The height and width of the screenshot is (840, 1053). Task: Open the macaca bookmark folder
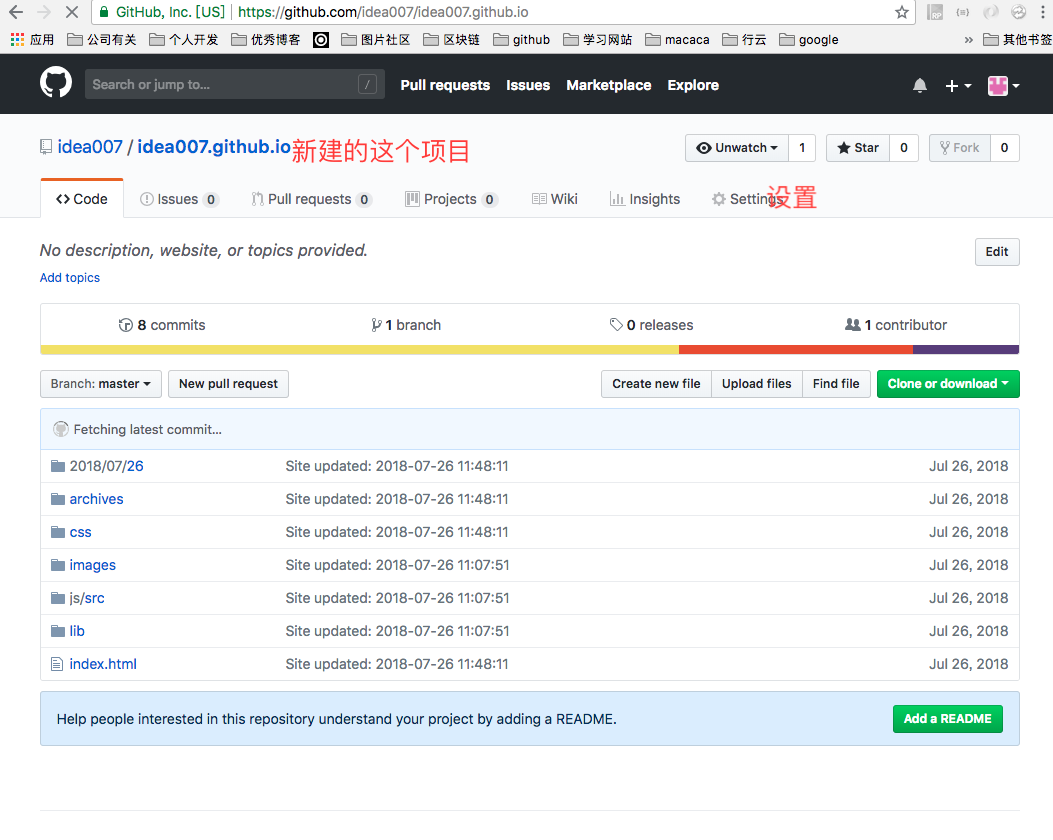678,40
